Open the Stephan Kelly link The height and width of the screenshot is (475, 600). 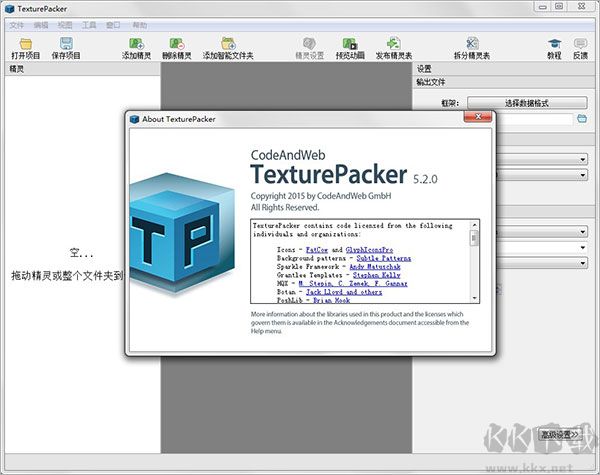[x=377, y=275]
